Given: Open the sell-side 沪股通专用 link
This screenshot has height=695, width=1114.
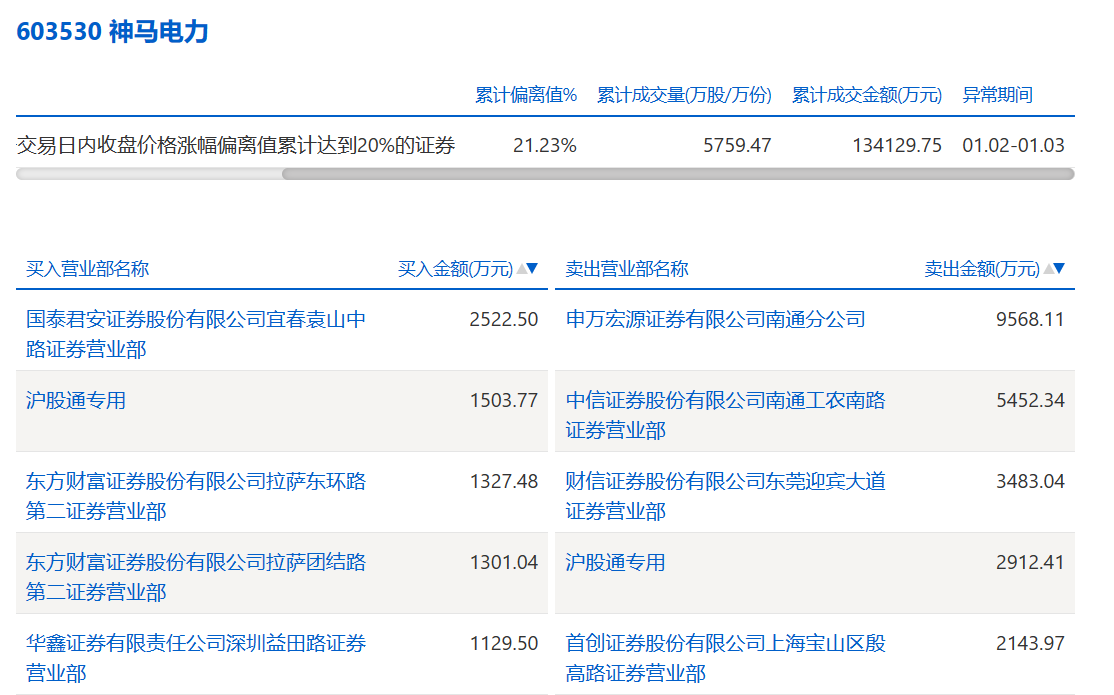Looking at the screenshot, I should 615,562.
